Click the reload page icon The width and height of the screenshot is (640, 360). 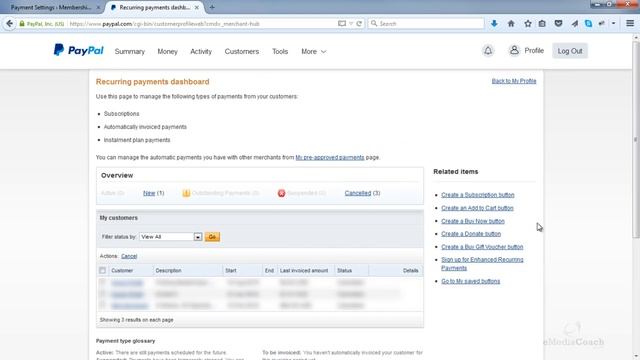(x=359, y=24)
